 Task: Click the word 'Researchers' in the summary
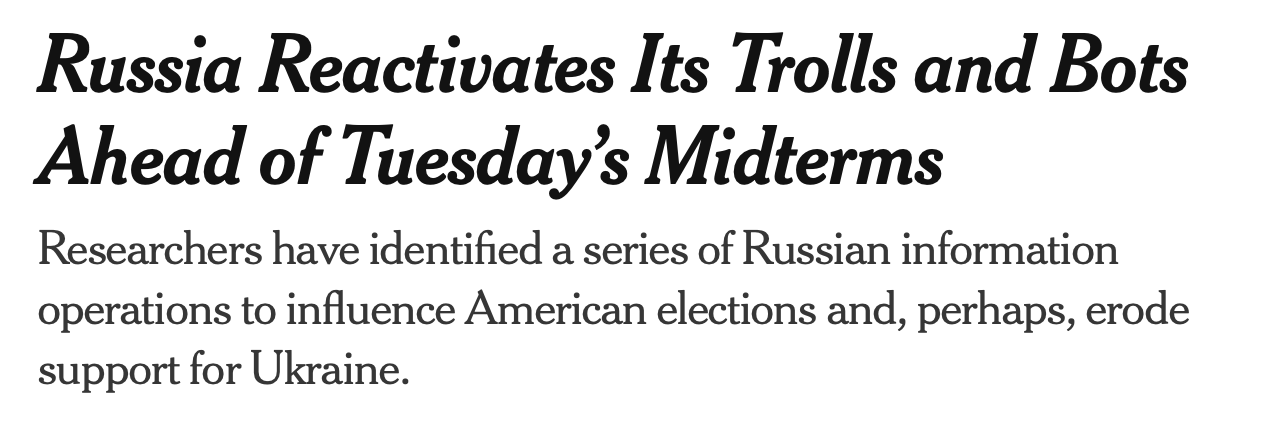point(148,250)
